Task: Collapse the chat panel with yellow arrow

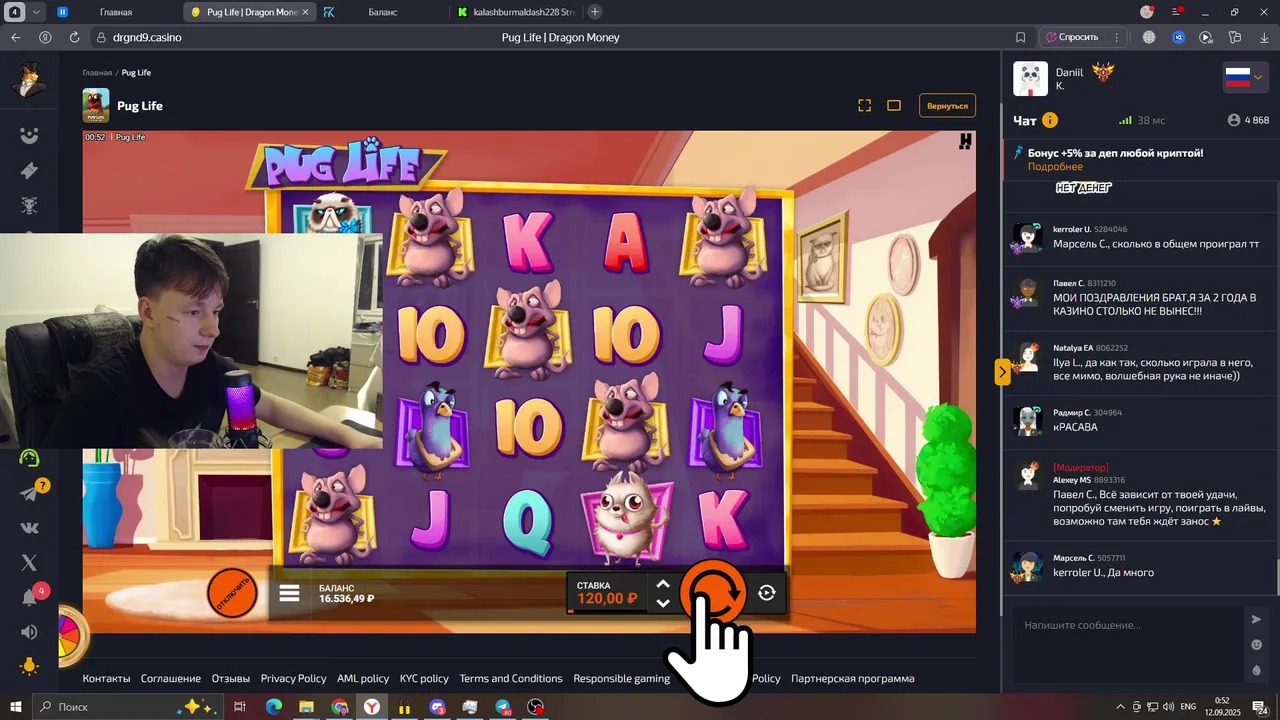Action: click(x=1002, y=372)
